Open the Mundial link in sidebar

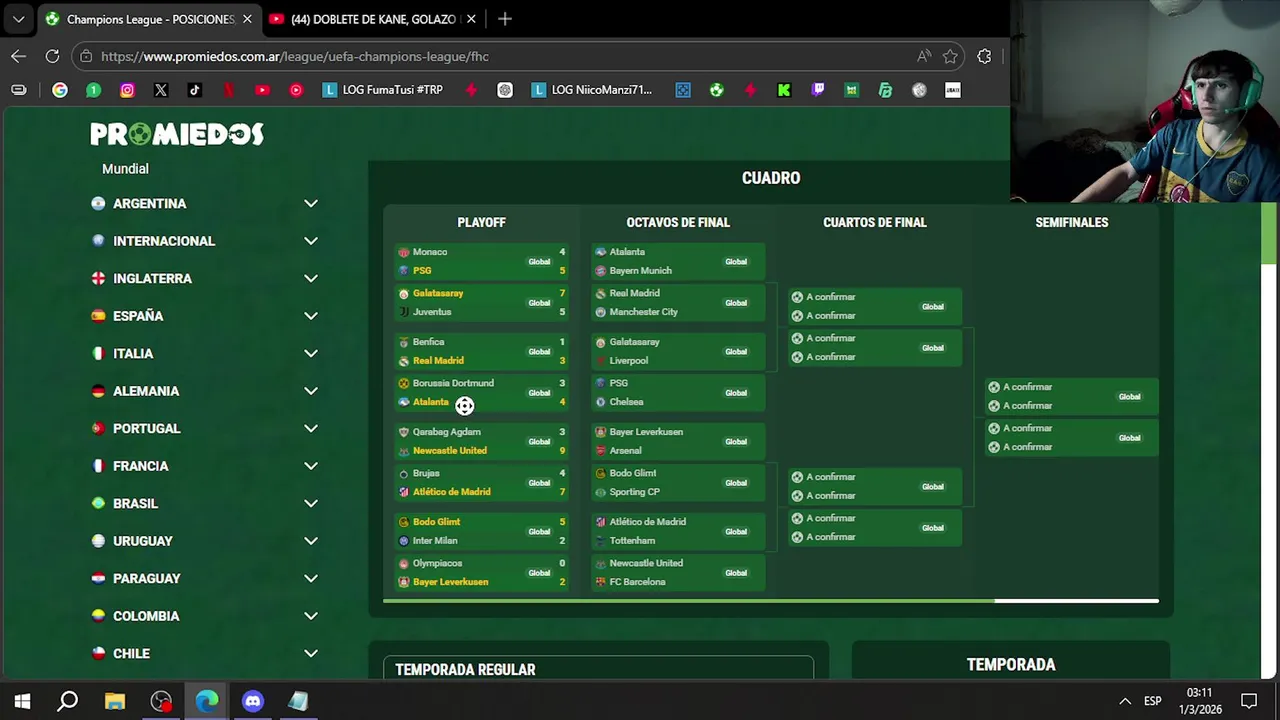coord(125,169)
